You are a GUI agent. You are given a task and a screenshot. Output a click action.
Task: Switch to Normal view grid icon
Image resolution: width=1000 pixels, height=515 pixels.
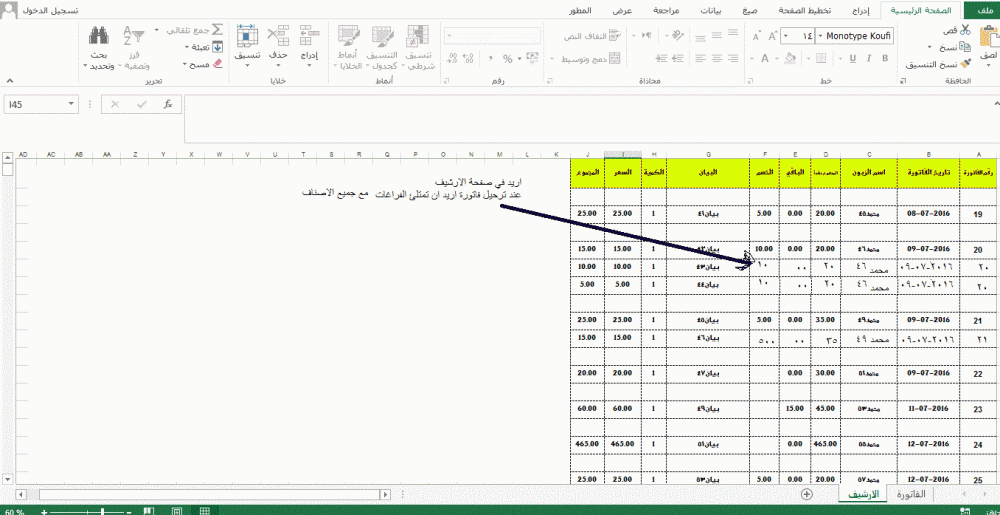[205, 511]
